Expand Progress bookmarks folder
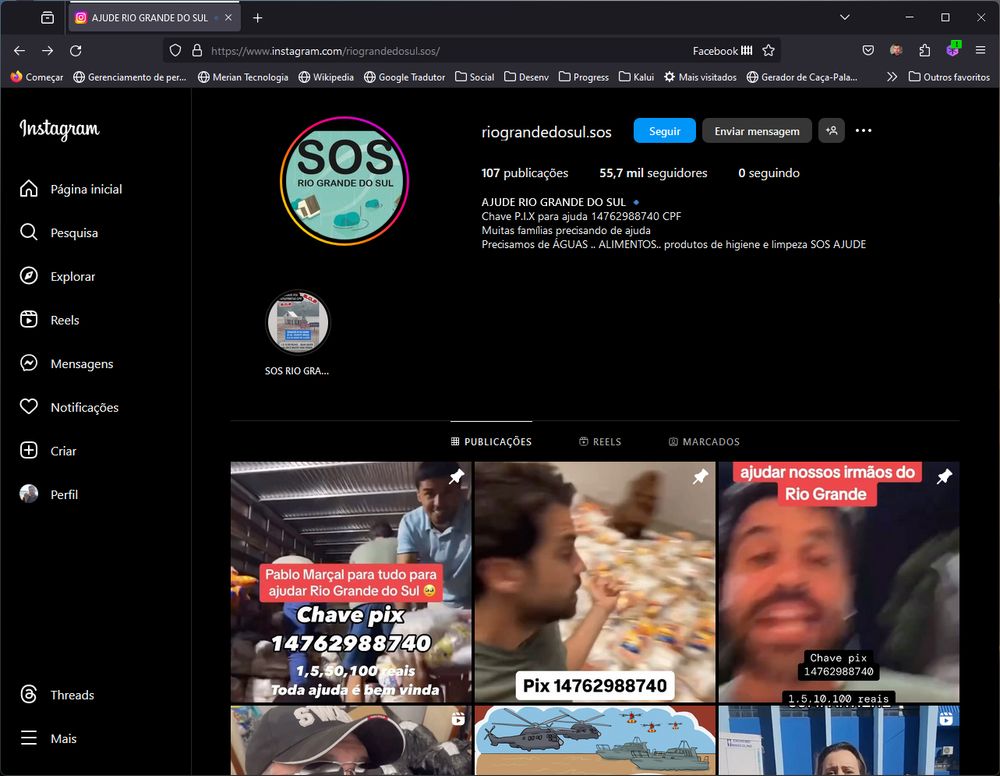The width and height of the screenshot is (1000, 776). coord(584,77)
